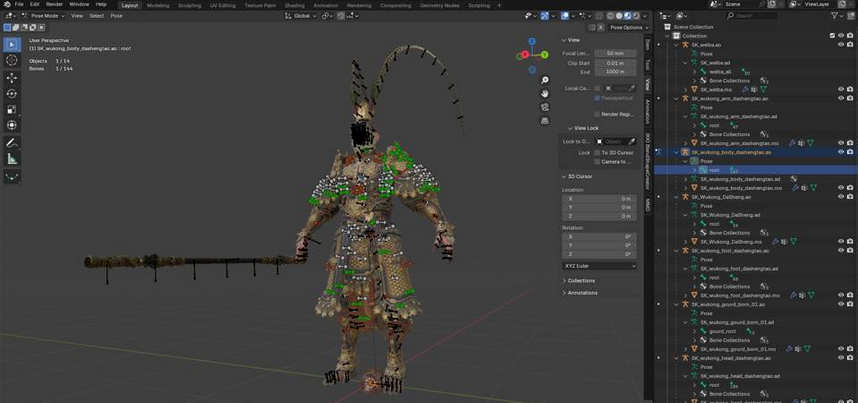Select the Cursor tool
The height and width of the screenshot is (403, 858).
pyautogui.click(x=12, y=61)
